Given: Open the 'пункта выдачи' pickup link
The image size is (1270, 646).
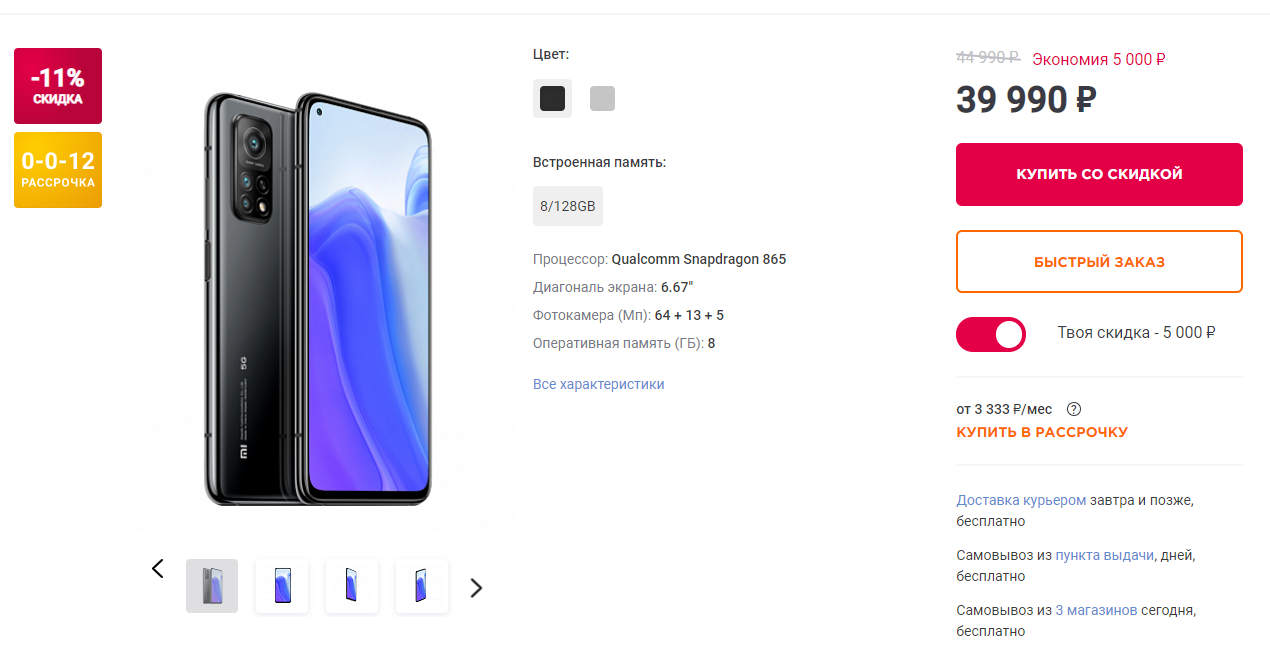Looking at the screenshot, I should tap(1105, 554).
